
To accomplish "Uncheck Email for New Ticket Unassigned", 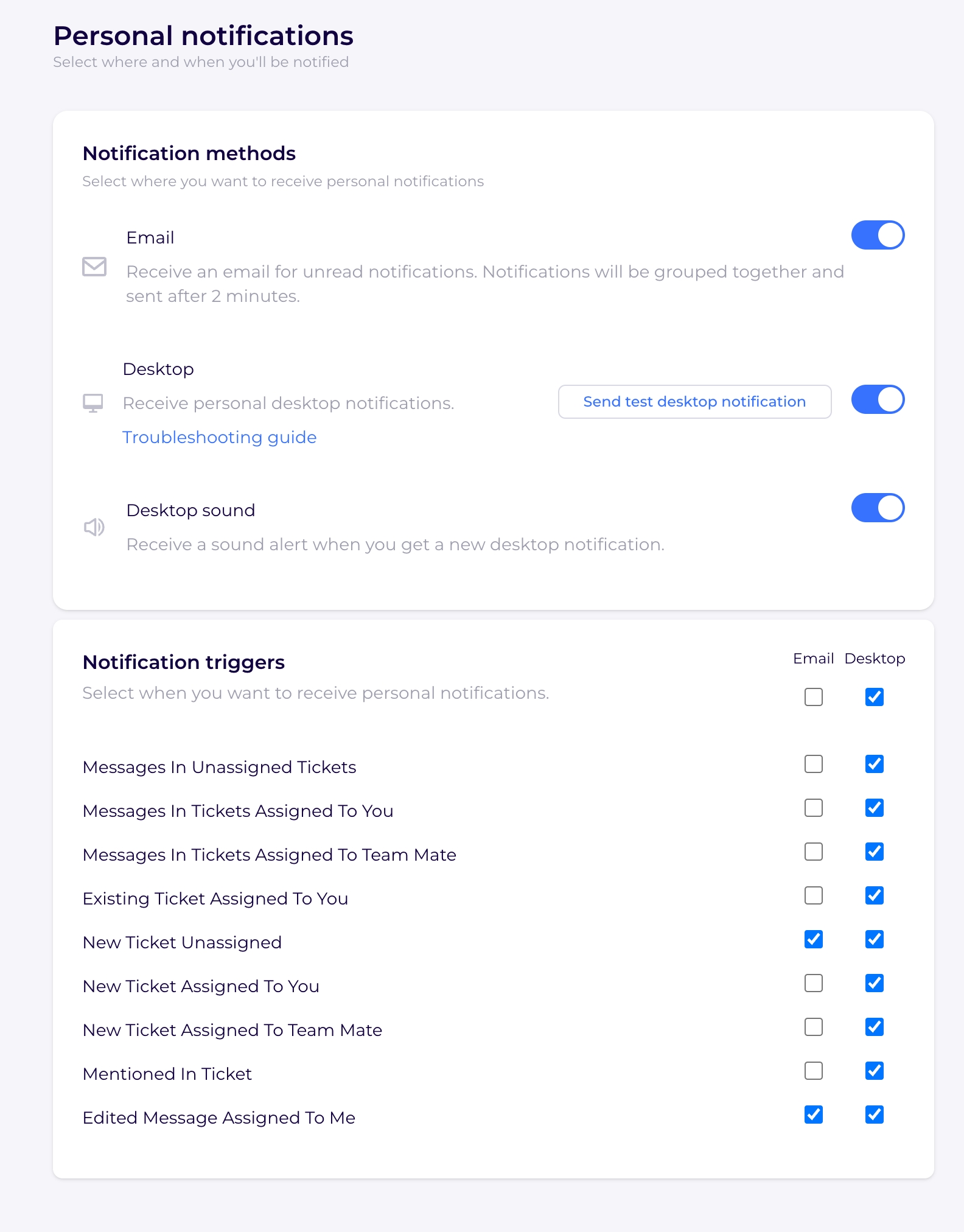I will click(813, 939).
